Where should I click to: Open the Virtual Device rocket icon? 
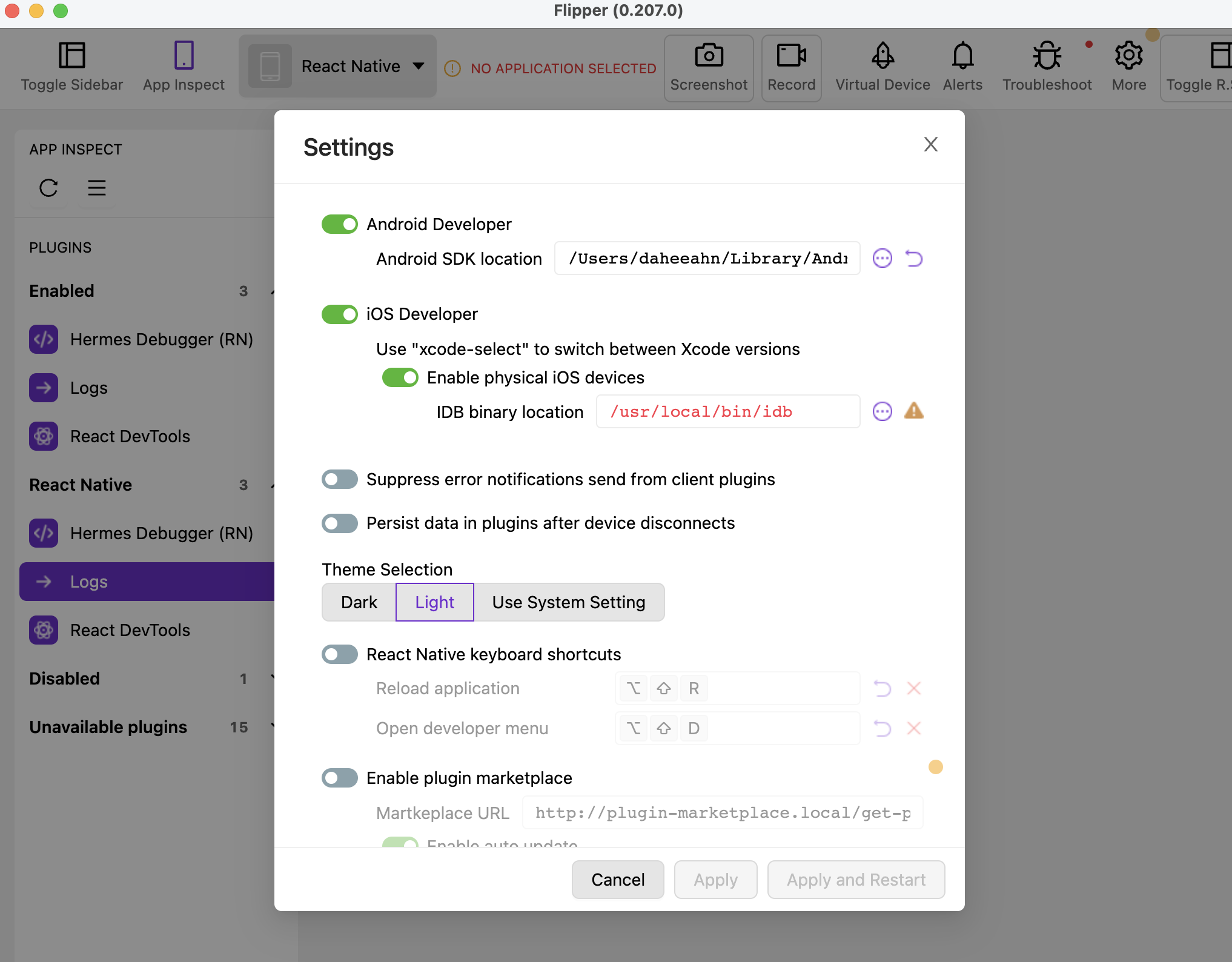tap(883, 56)
